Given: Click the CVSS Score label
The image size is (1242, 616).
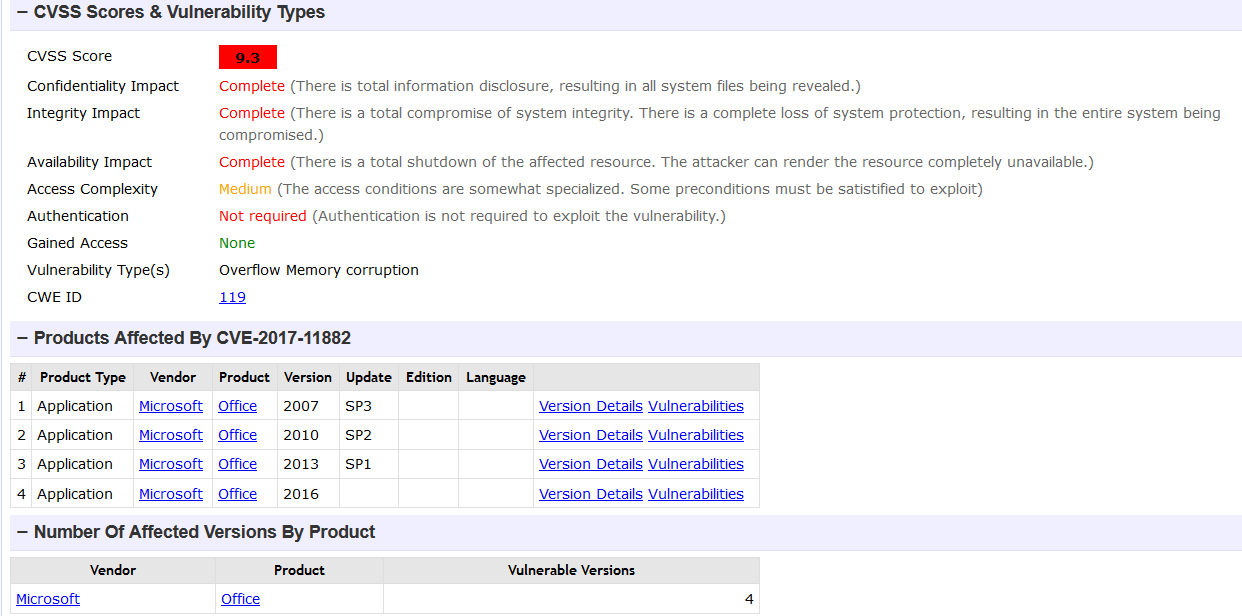Looking at the screenshot, I should (x=70, y=56).
